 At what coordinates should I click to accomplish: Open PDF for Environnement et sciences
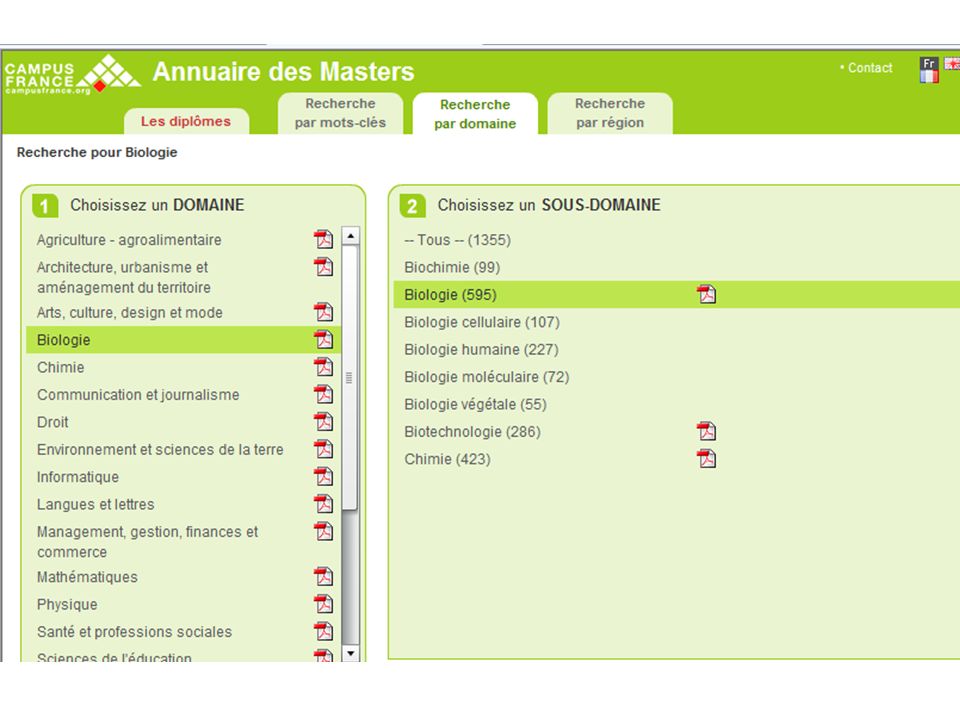pos(323,449)
